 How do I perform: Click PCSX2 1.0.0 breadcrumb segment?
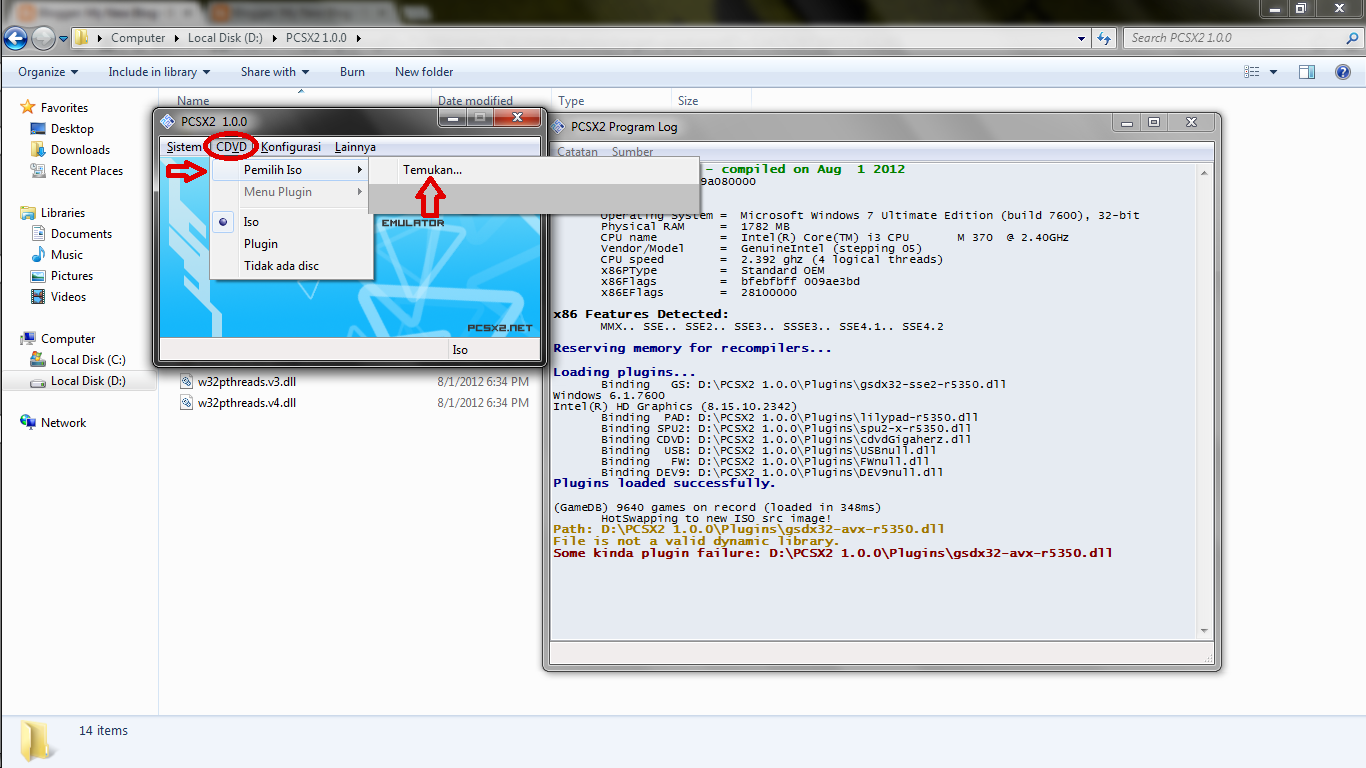pos(318,38)
